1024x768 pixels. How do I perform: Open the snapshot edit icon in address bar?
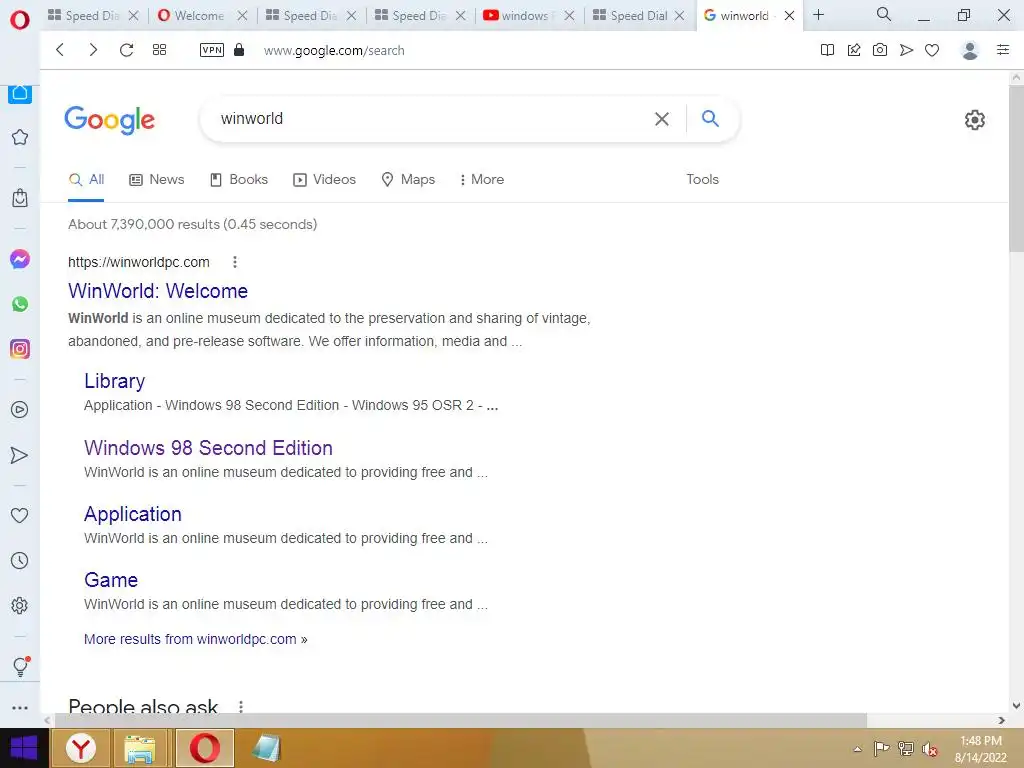(x=854, y=50)
